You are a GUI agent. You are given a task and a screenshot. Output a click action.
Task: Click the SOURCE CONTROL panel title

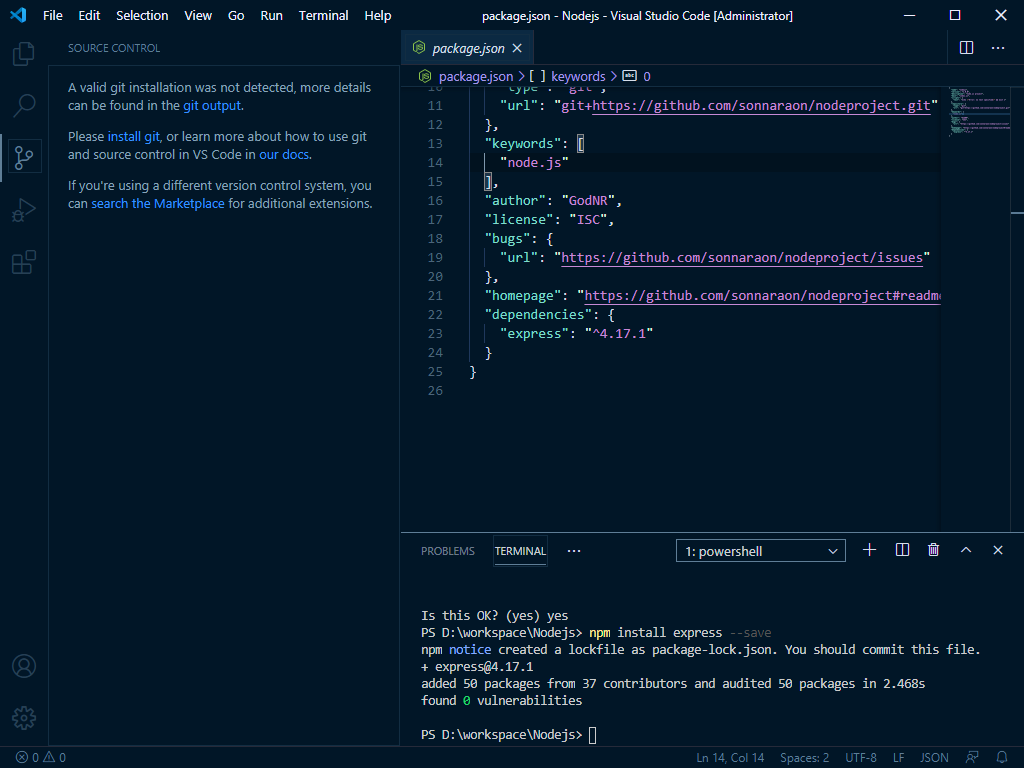point(114,48)
